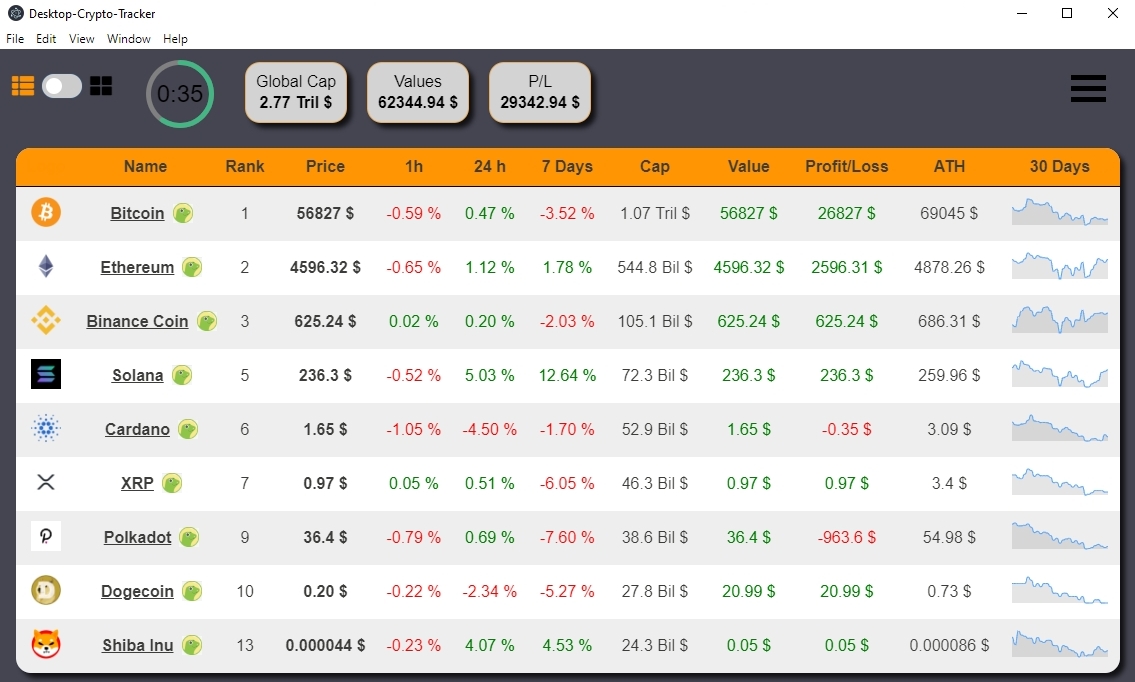The height and width of the screenshot is (682, 1135).
Task: Open the Edit menu
Action: tap(46, 39)
